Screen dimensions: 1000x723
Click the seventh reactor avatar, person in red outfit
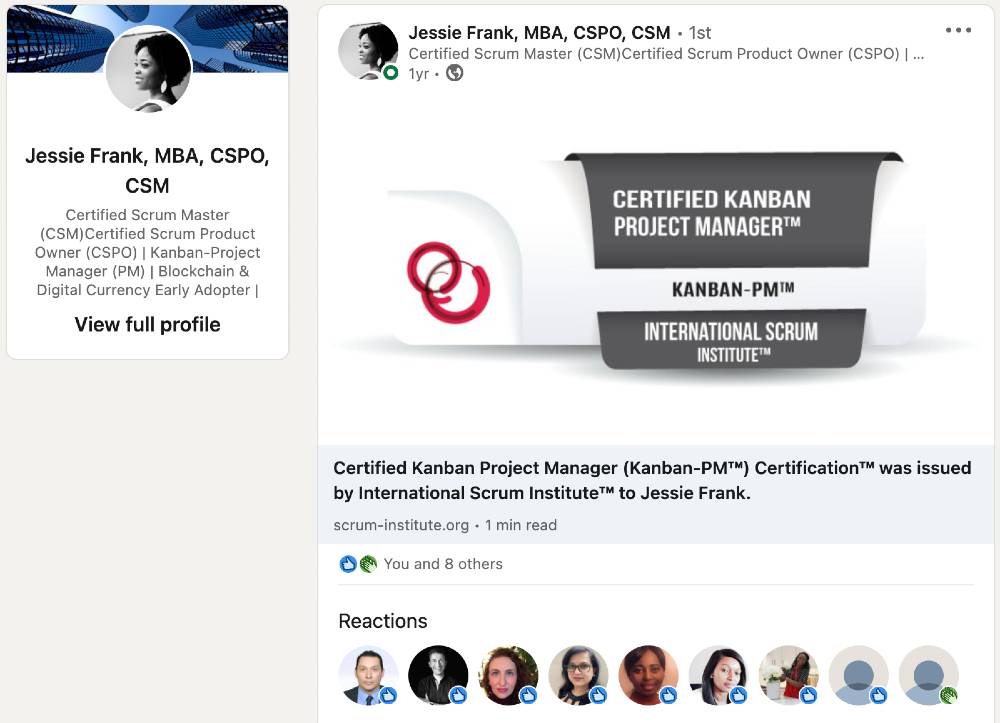pyautogui.click(x=789, y=675)
